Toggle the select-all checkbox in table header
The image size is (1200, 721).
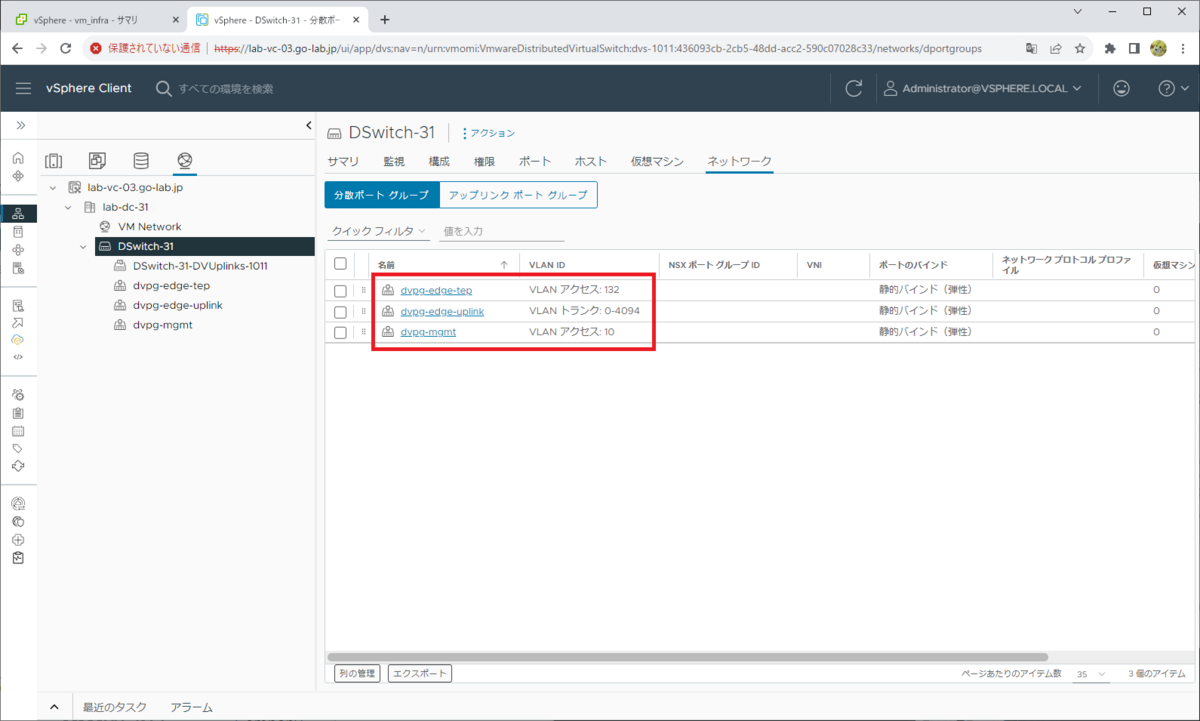click(341, 264)
